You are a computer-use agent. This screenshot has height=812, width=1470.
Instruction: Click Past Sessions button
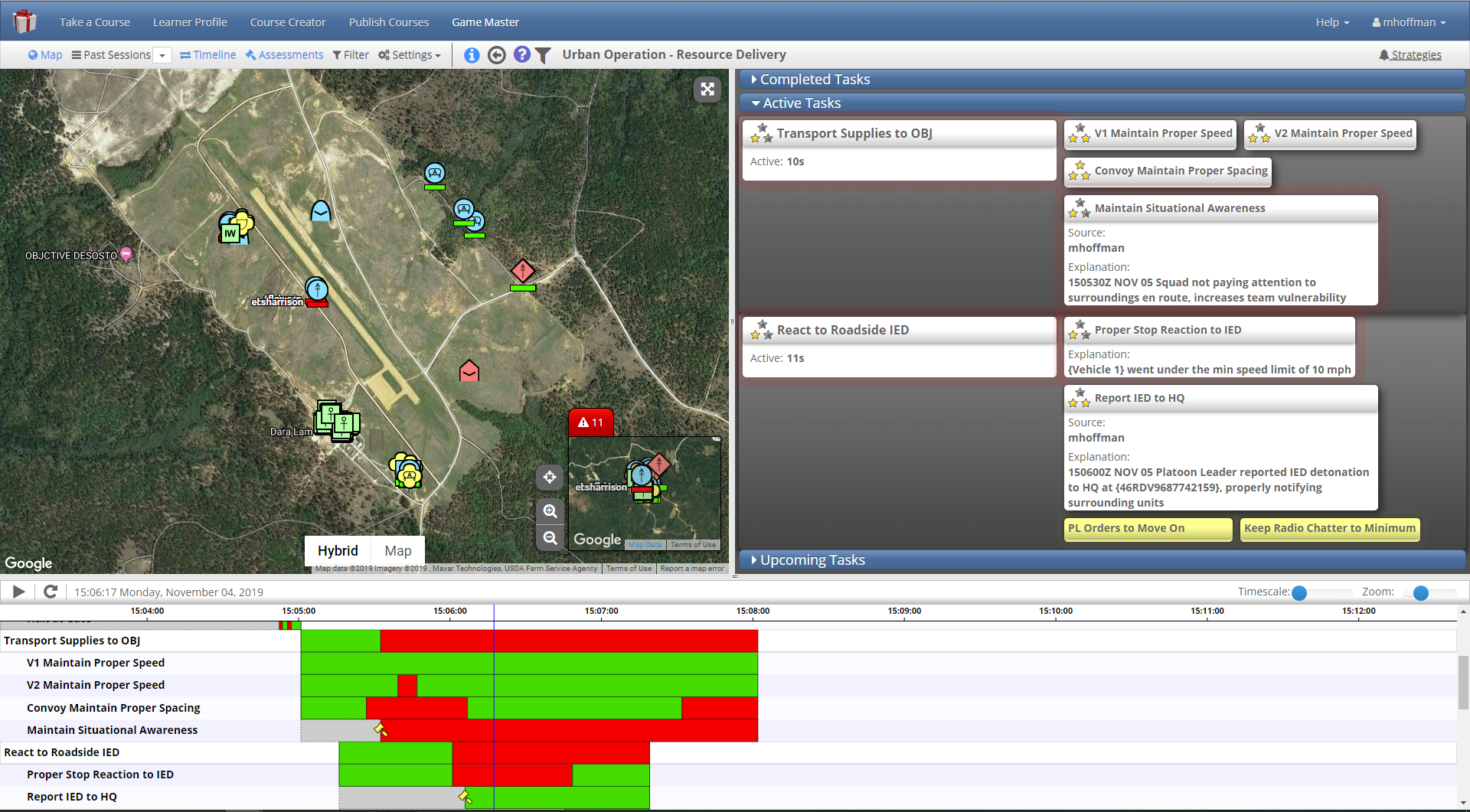click(111, 55)
